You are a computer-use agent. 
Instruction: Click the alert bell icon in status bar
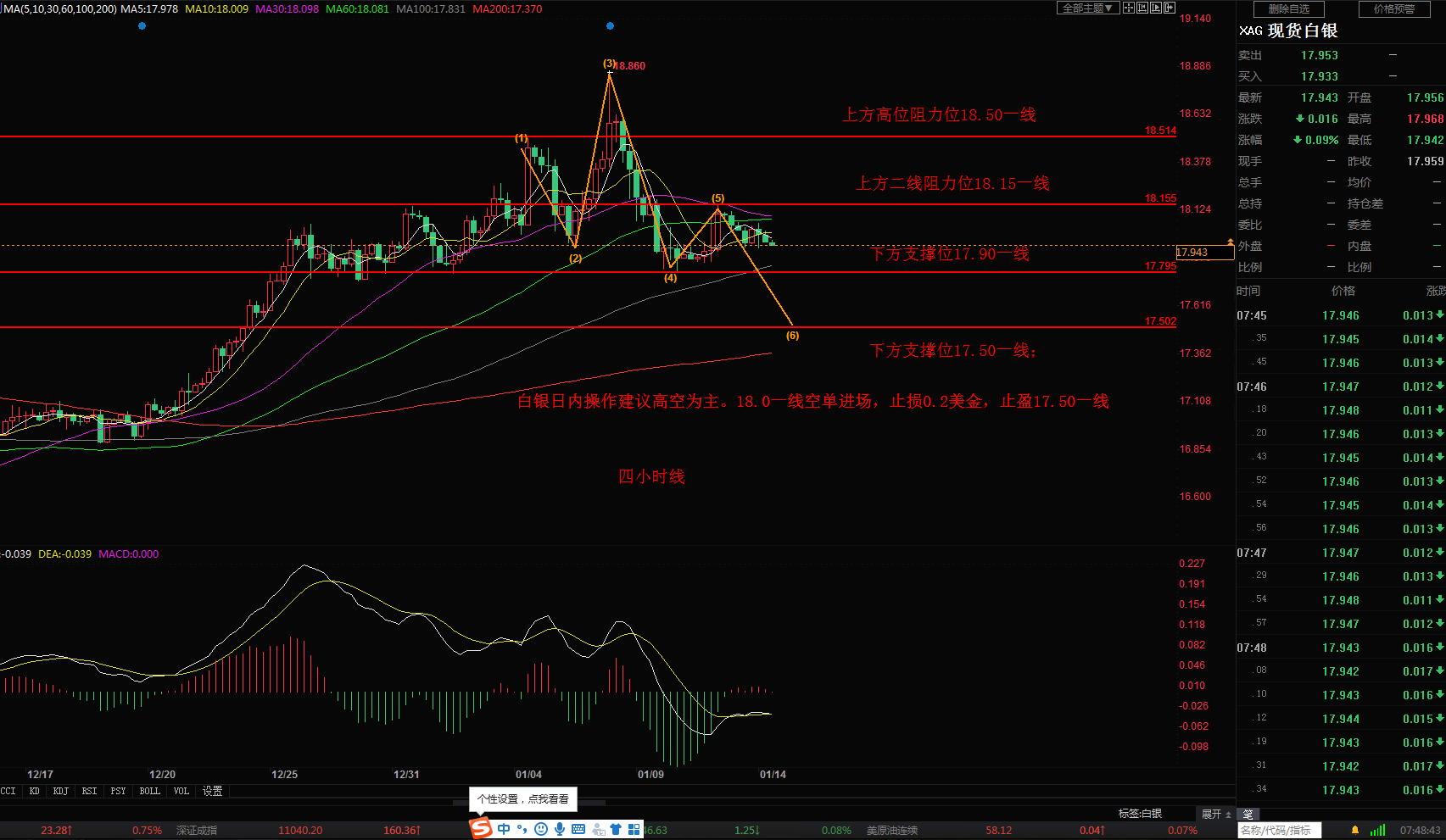coord(1355,831)
